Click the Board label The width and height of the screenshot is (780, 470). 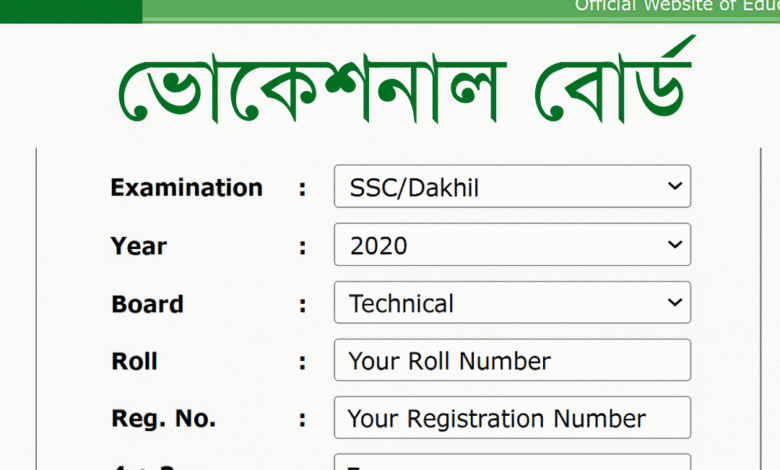click(147, 304)
